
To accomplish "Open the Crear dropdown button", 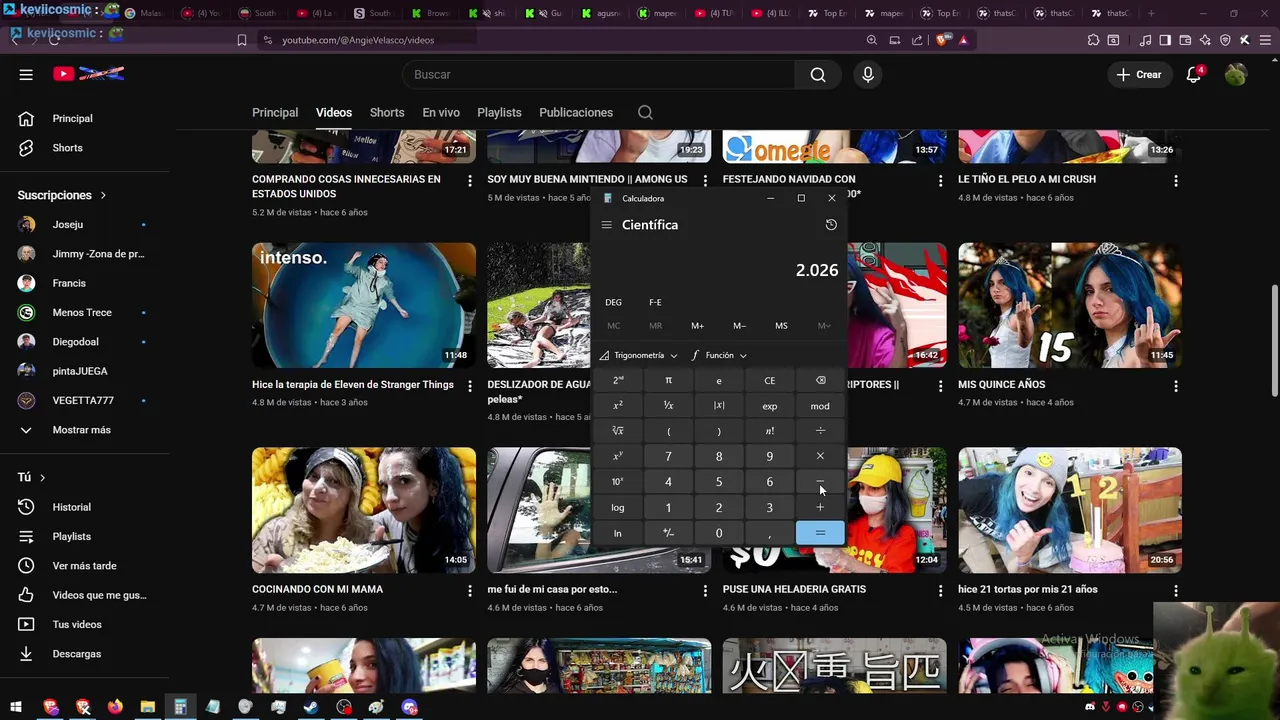I will pyautogui.click(x=1139, y=75).
